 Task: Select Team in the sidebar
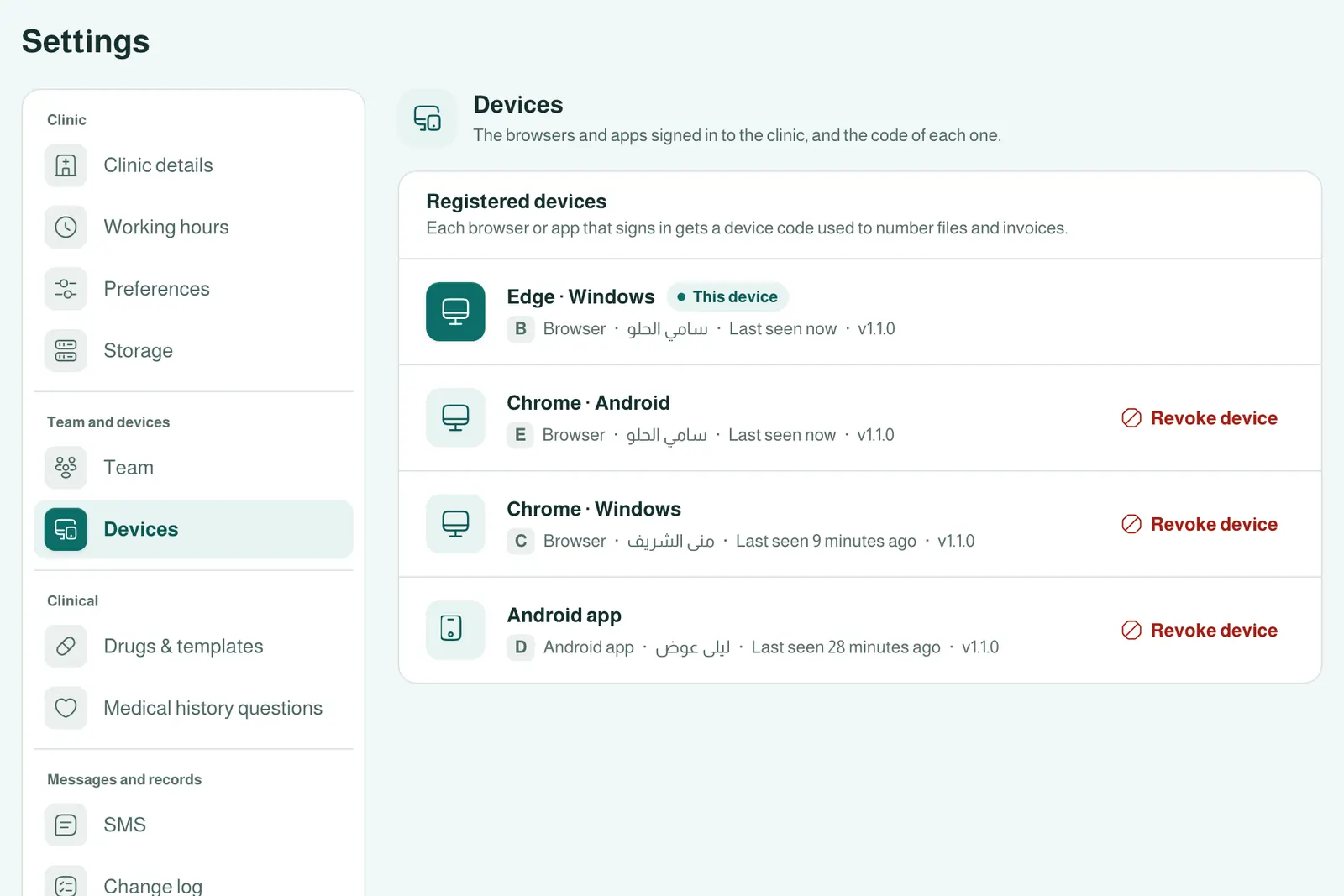pos(193,467)
